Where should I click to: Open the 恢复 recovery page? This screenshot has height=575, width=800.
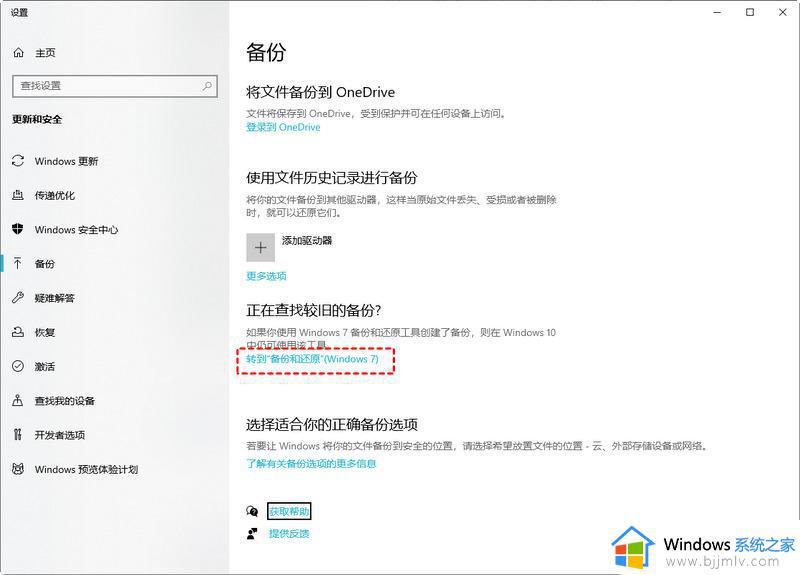pos(44,332)
